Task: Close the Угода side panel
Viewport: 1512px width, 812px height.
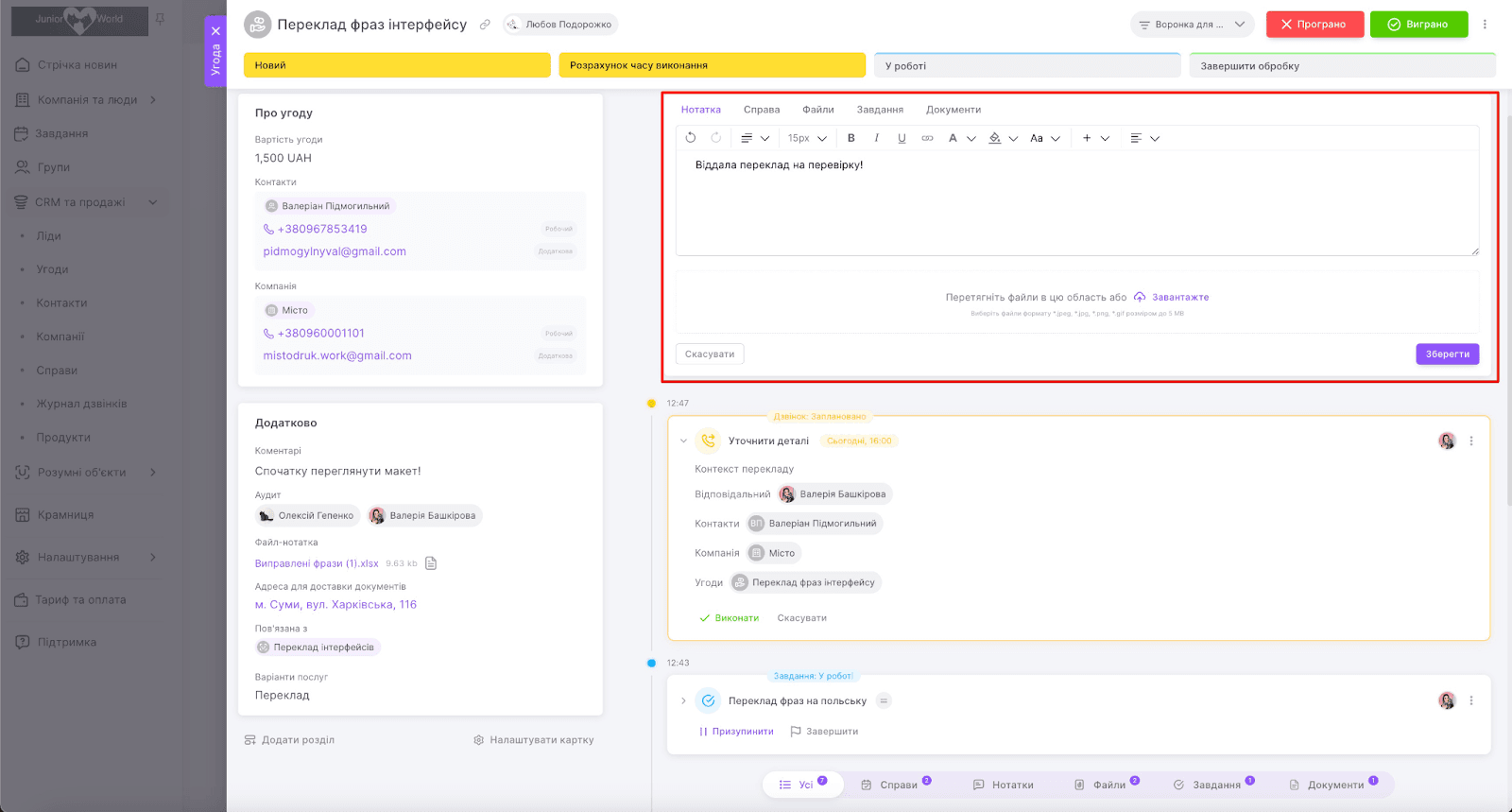Action: (x=215, y=31)
